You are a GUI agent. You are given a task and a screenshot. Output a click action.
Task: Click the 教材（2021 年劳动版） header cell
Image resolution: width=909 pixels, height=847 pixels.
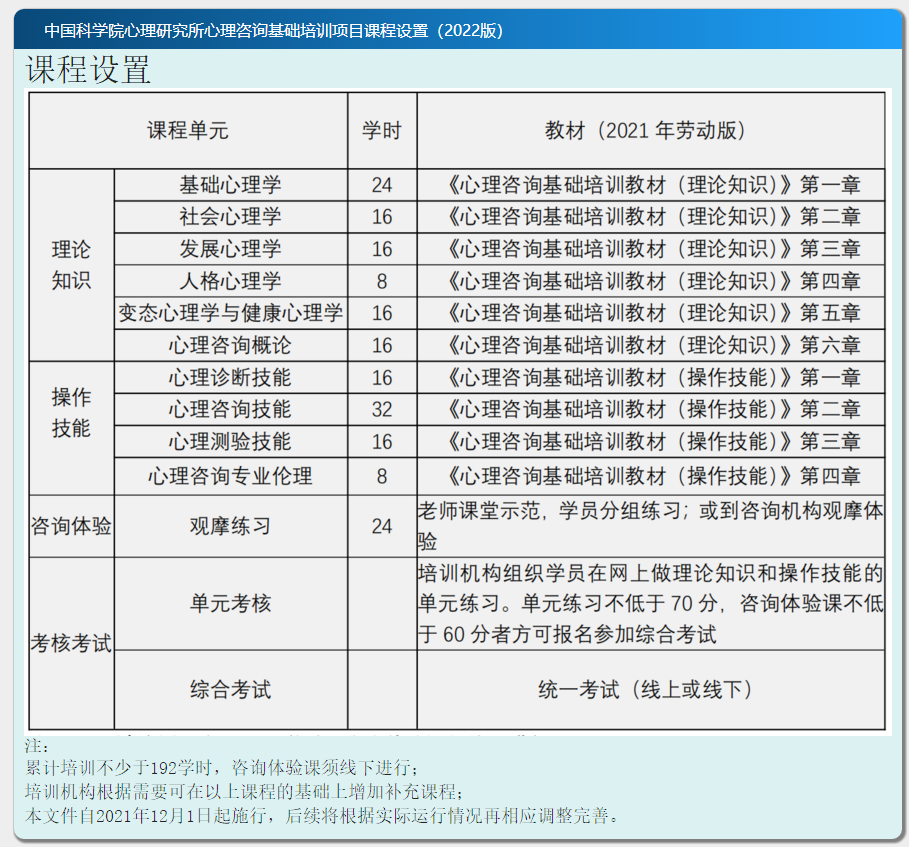pos(650,130)
